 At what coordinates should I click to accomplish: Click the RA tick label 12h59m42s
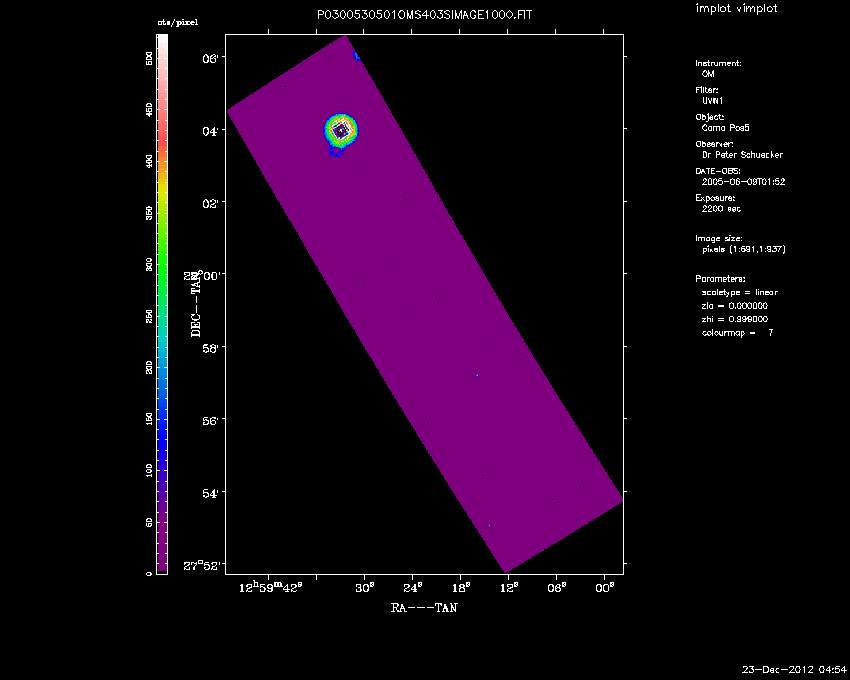[269, 587]
